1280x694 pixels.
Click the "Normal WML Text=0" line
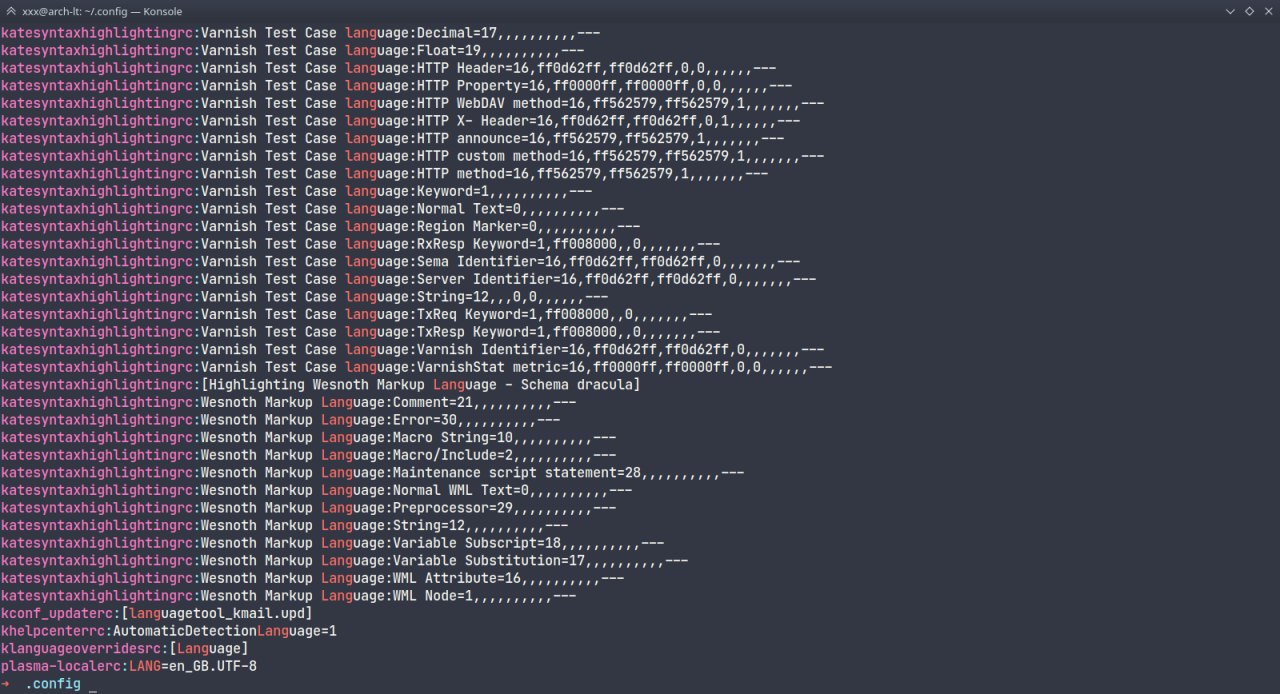click(316, 490)
